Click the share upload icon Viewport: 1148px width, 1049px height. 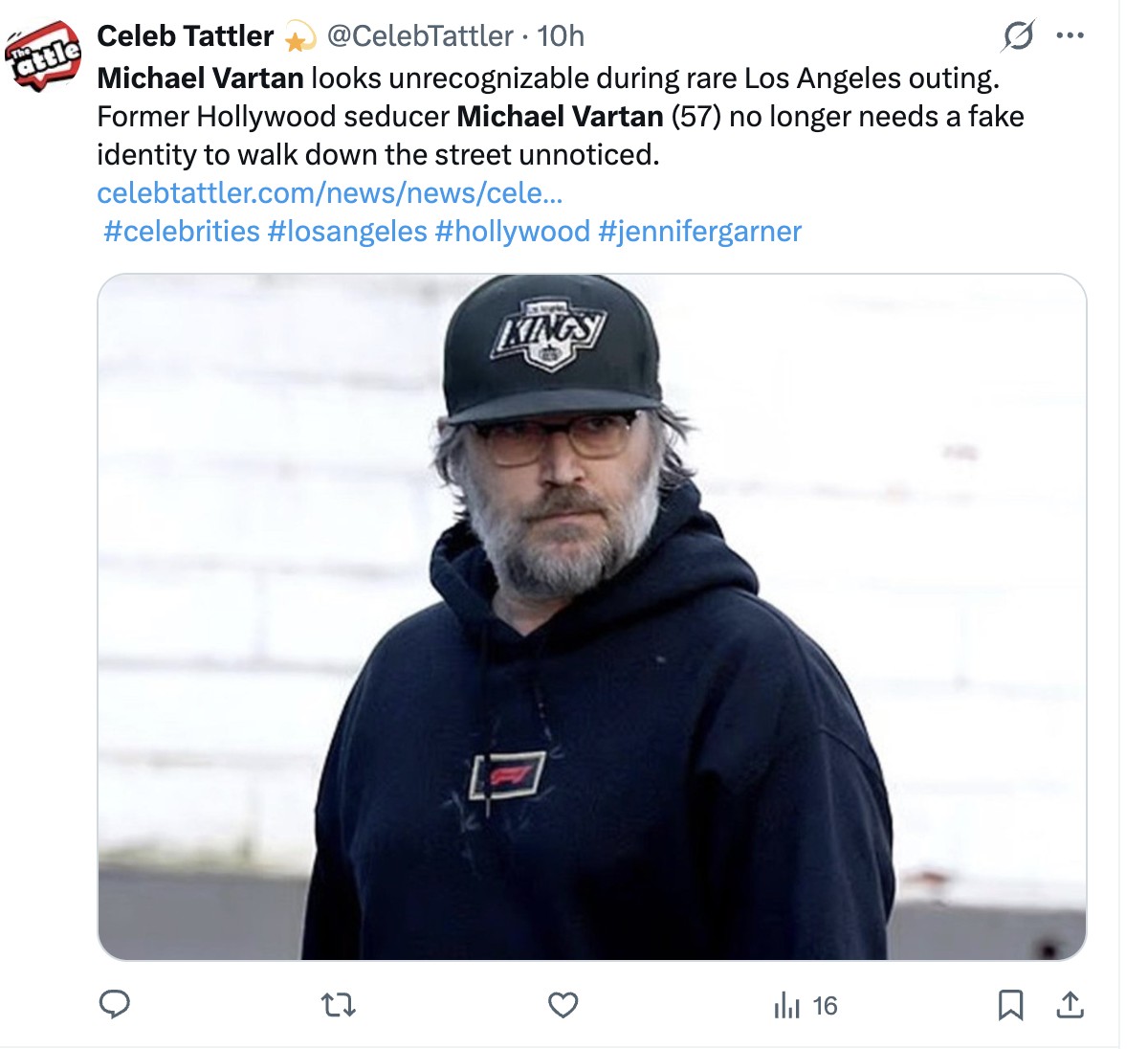(x=1070, y=1005)
